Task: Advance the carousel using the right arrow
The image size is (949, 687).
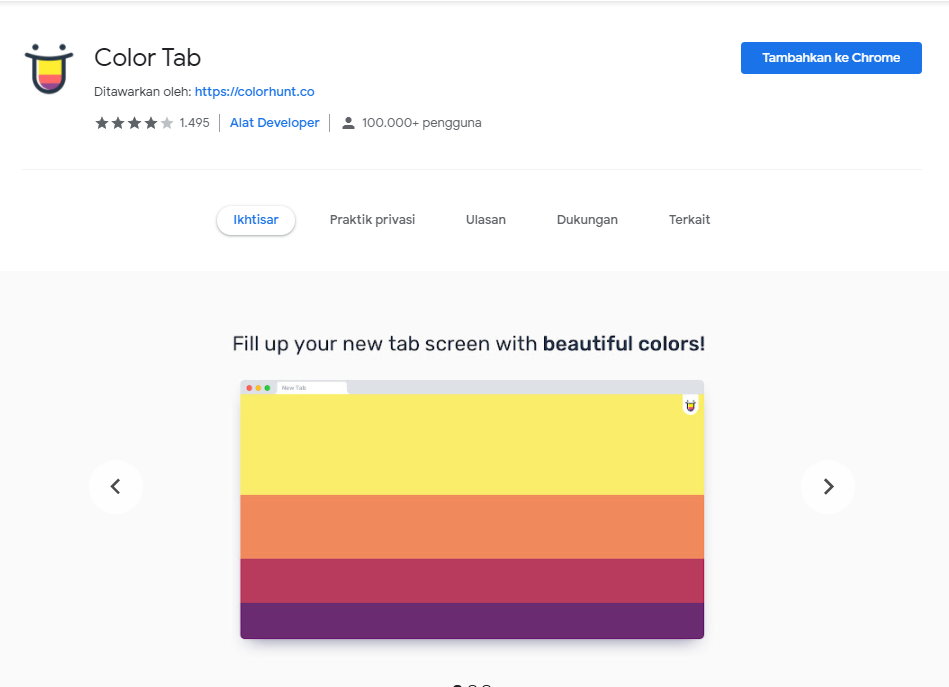Action: [828, 487]
